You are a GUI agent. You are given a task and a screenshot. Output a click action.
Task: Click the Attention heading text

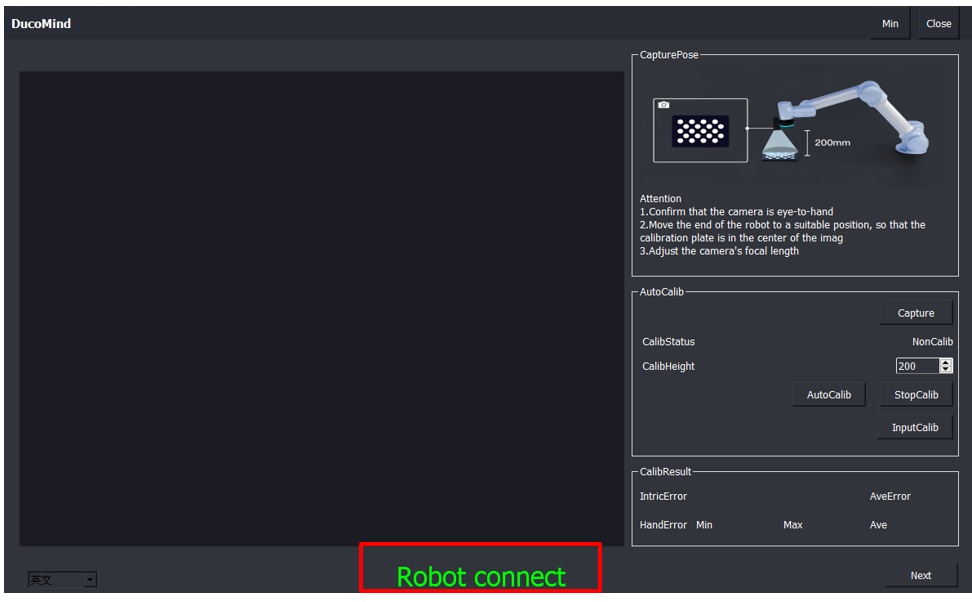[660, 198]
